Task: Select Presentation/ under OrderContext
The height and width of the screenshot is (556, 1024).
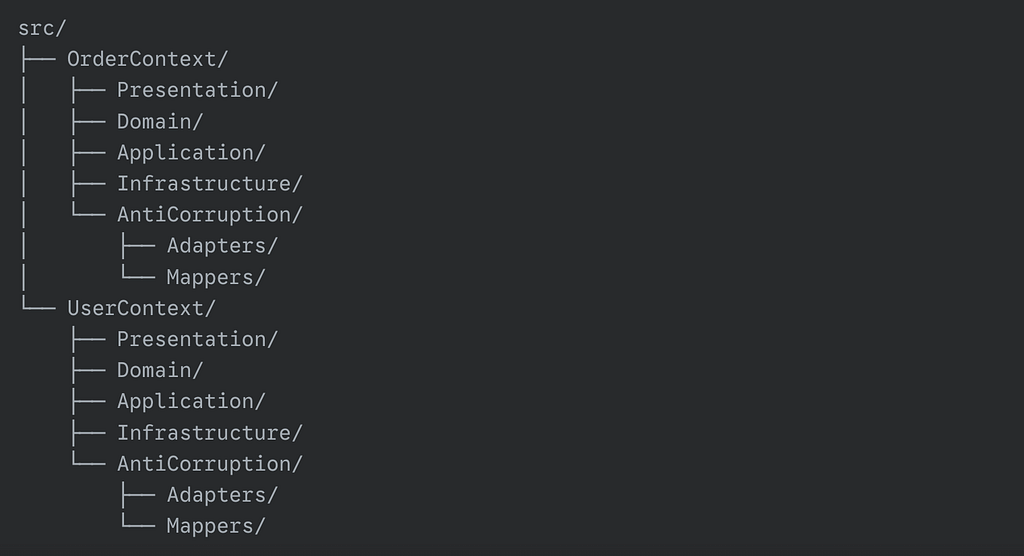Action: [197, 90]
